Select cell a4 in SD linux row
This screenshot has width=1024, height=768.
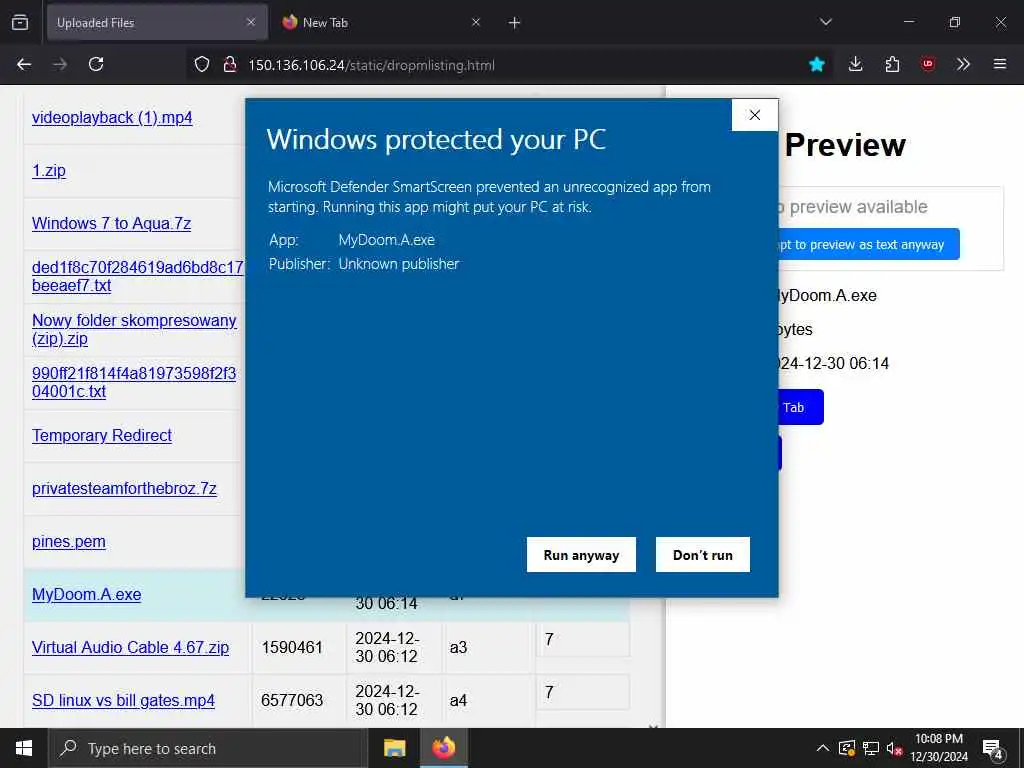coord(458,700)
